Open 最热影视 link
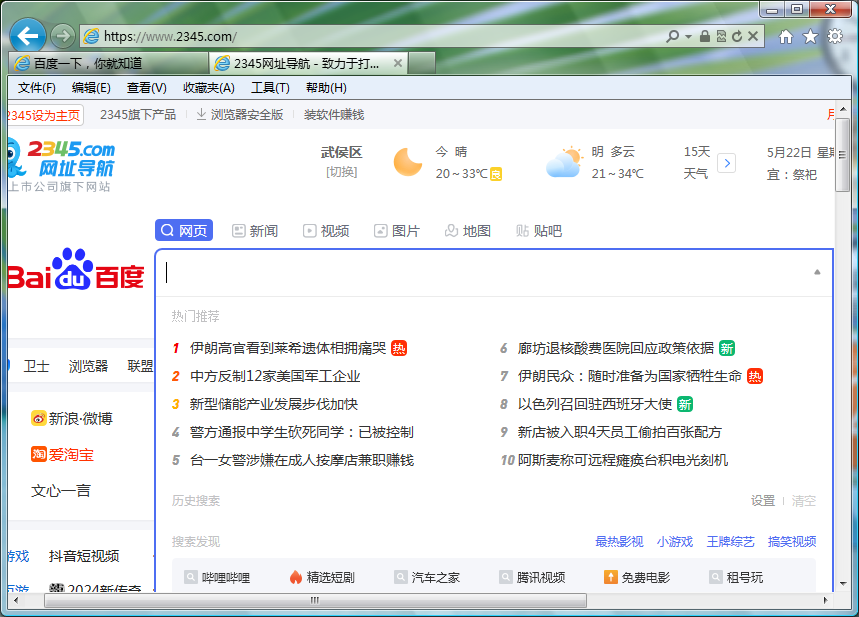 tap(620, 541)
